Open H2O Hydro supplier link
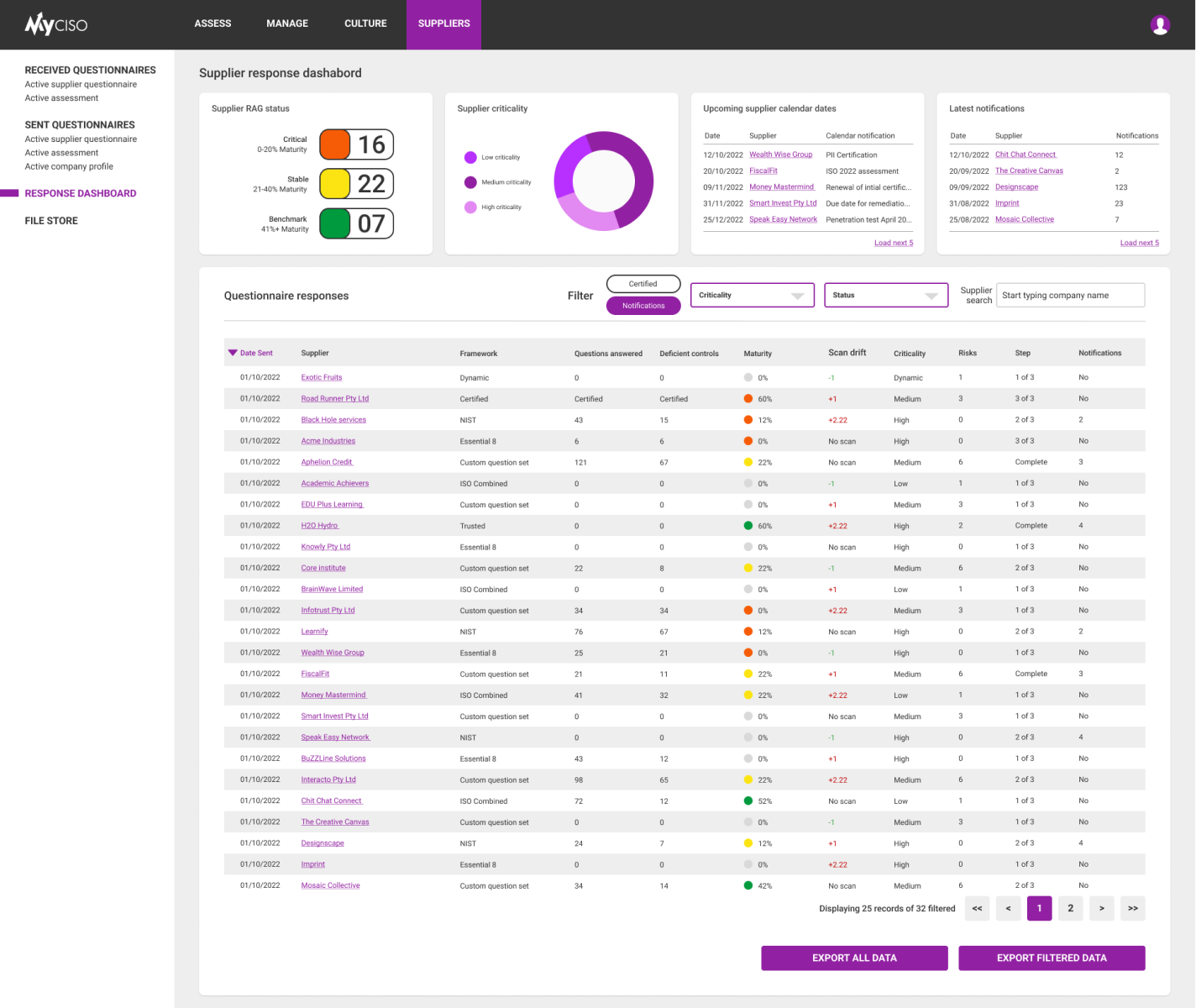This screenshot has height=1008, width=1196. coord(320,525)
